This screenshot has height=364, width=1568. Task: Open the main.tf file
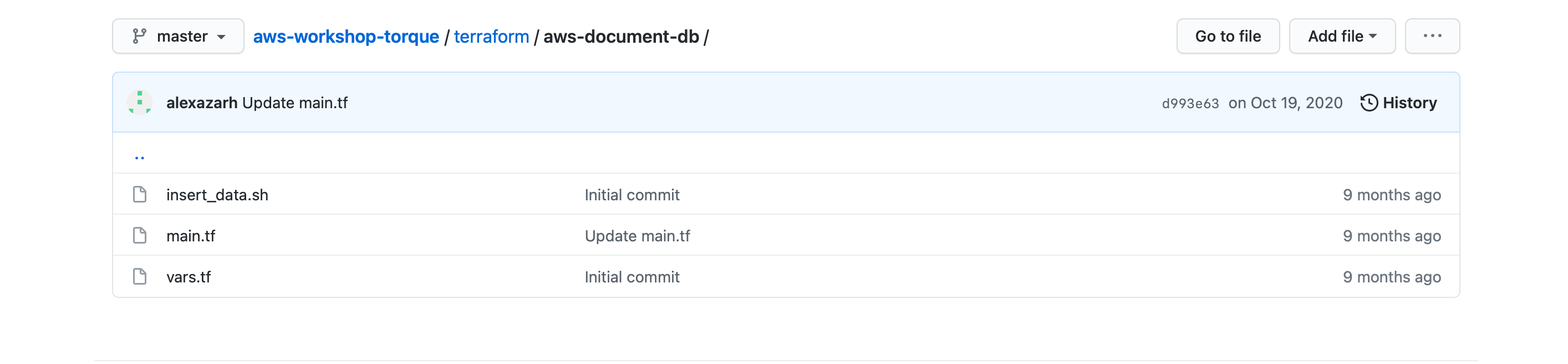191,236
